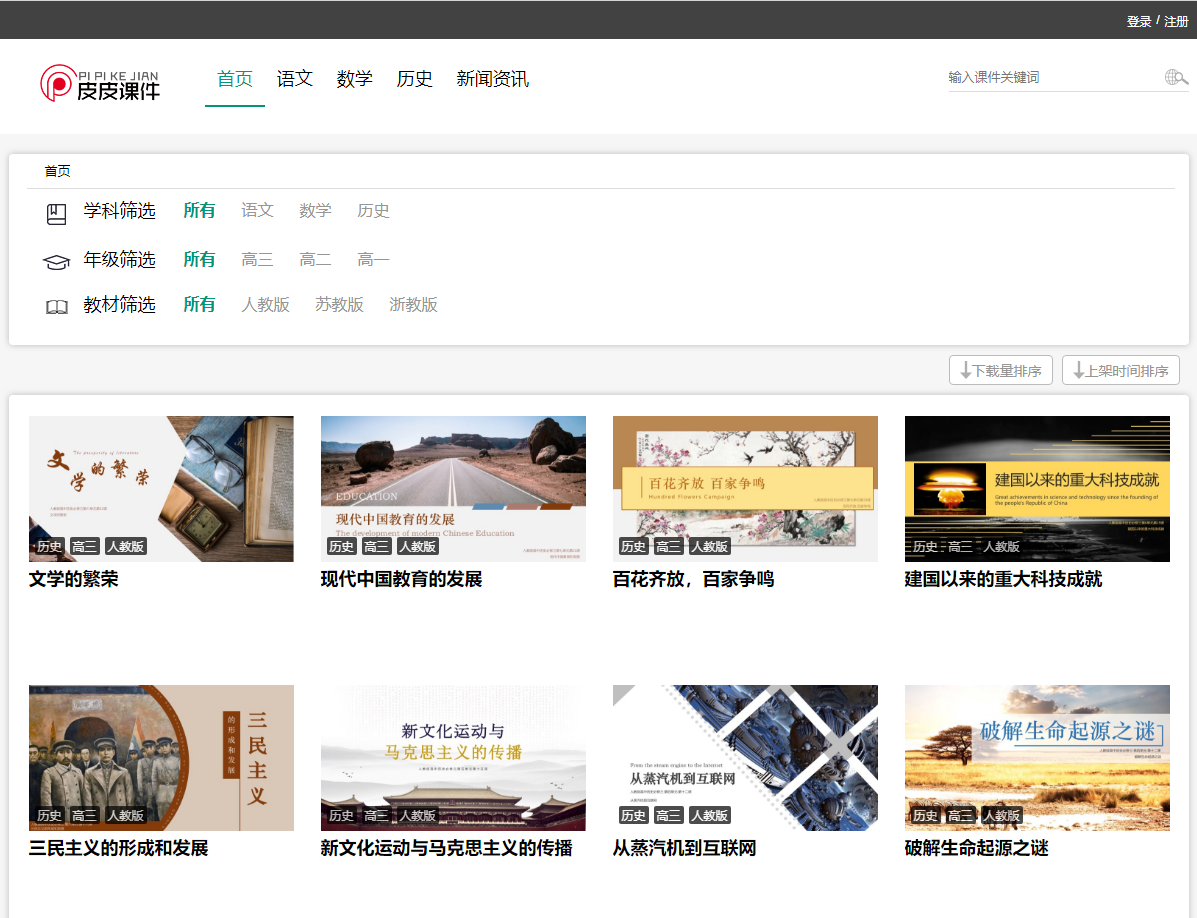Viewport: 1197px width, 918px height.
Task: Click 高三 tag on 从蒸汽机到互联网 card
Action: pyautogui.click(x=668, y=815)
